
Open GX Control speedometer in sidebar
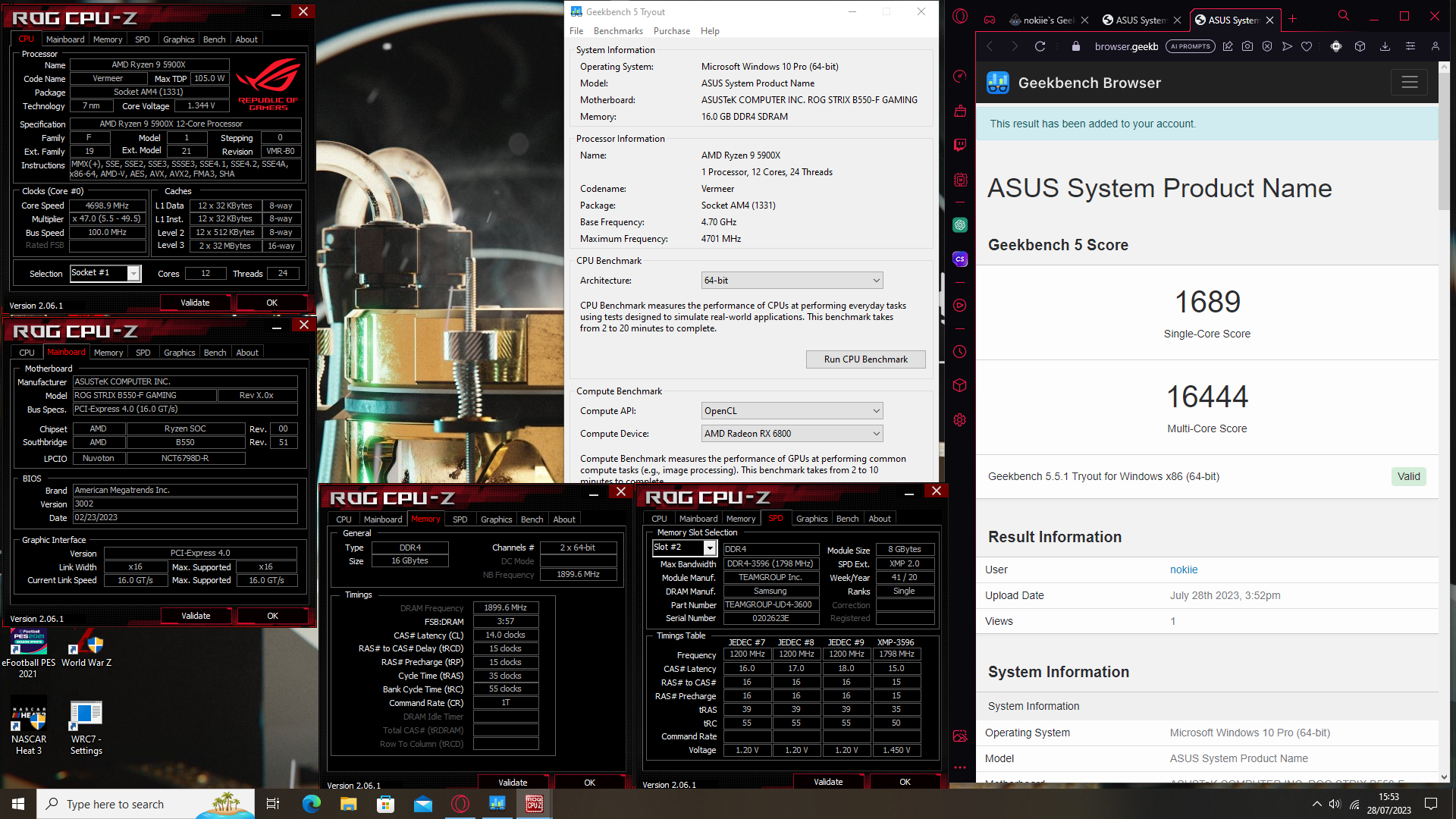960,76
